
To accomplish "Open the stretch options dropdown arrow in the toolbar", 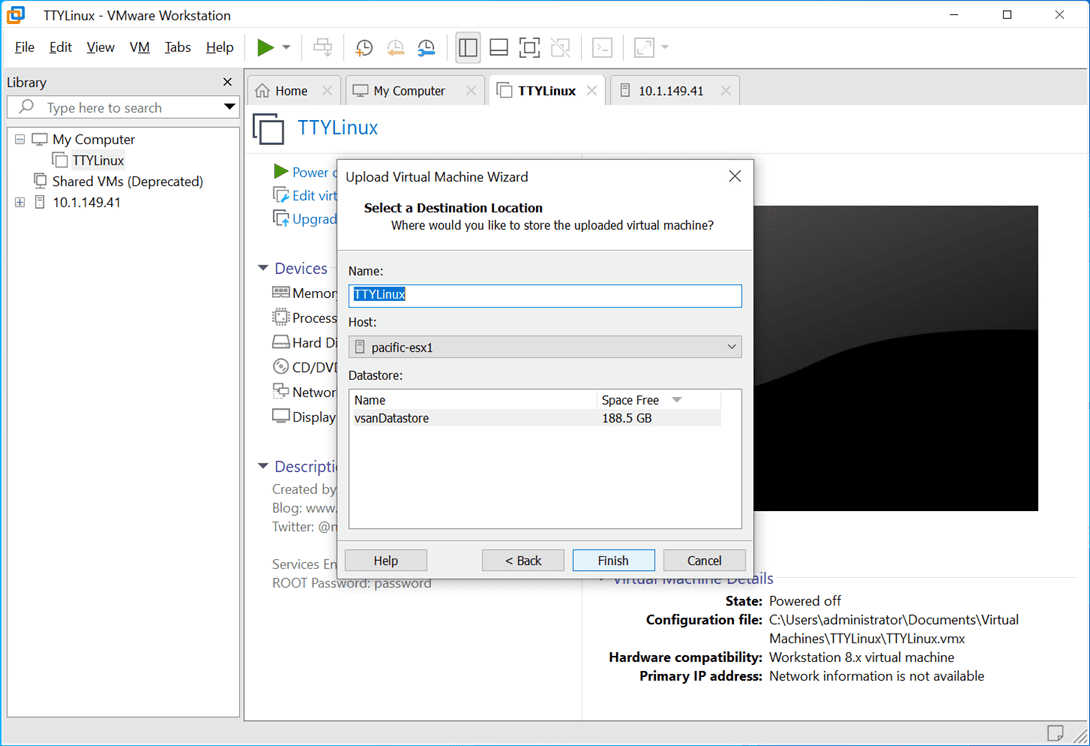I will coord(665,47).
